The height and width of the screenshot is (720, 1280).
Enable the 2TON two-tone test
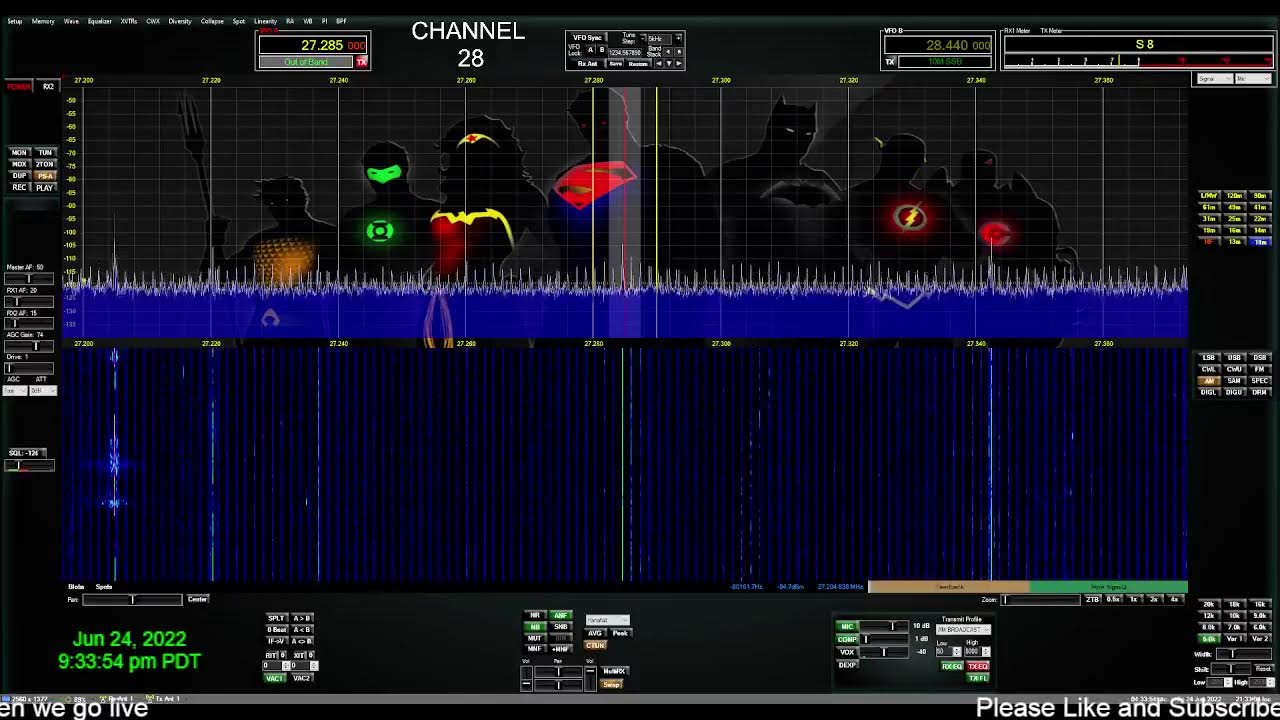click(x=45, y=164)
